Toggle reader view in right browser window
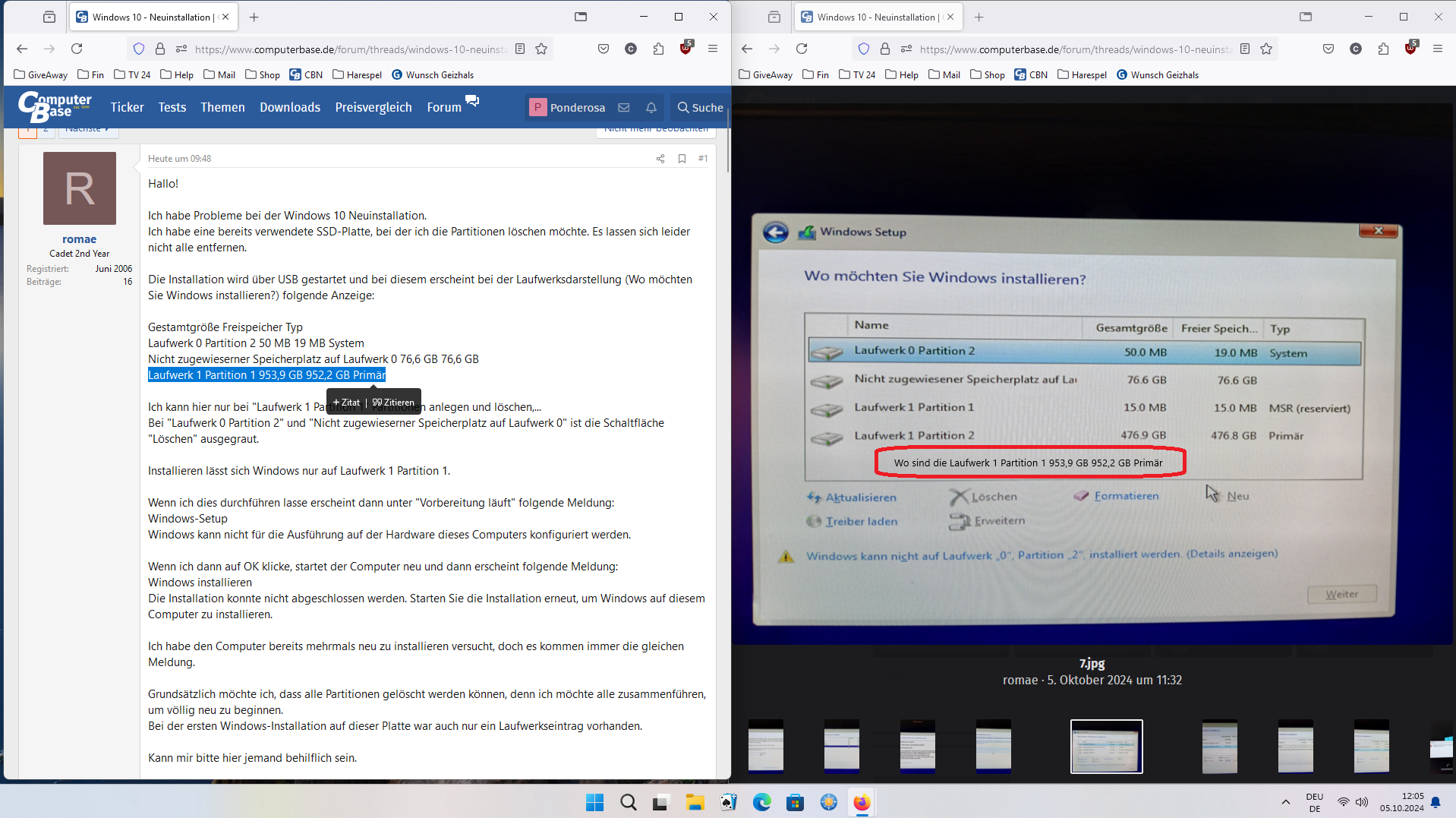The image size is (1456, 818). (1245, 49)
